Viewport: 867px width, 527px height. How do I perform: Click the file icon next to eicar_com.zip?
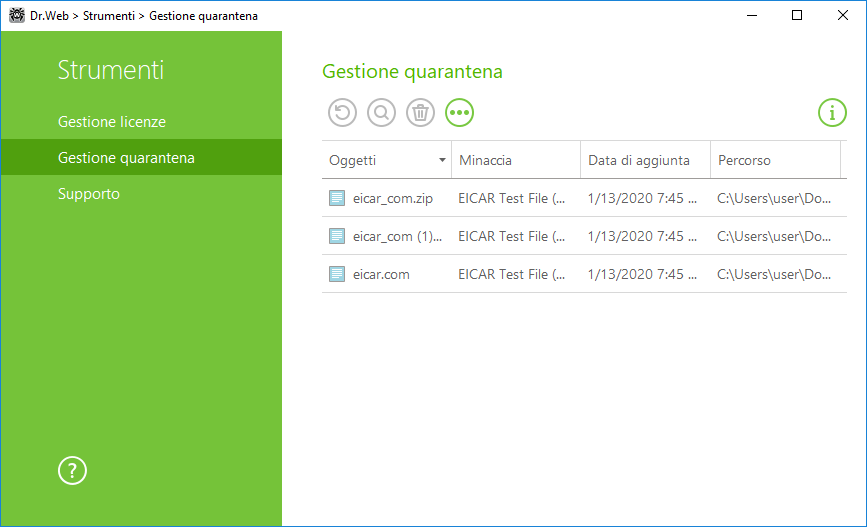[x=337, y=198]
